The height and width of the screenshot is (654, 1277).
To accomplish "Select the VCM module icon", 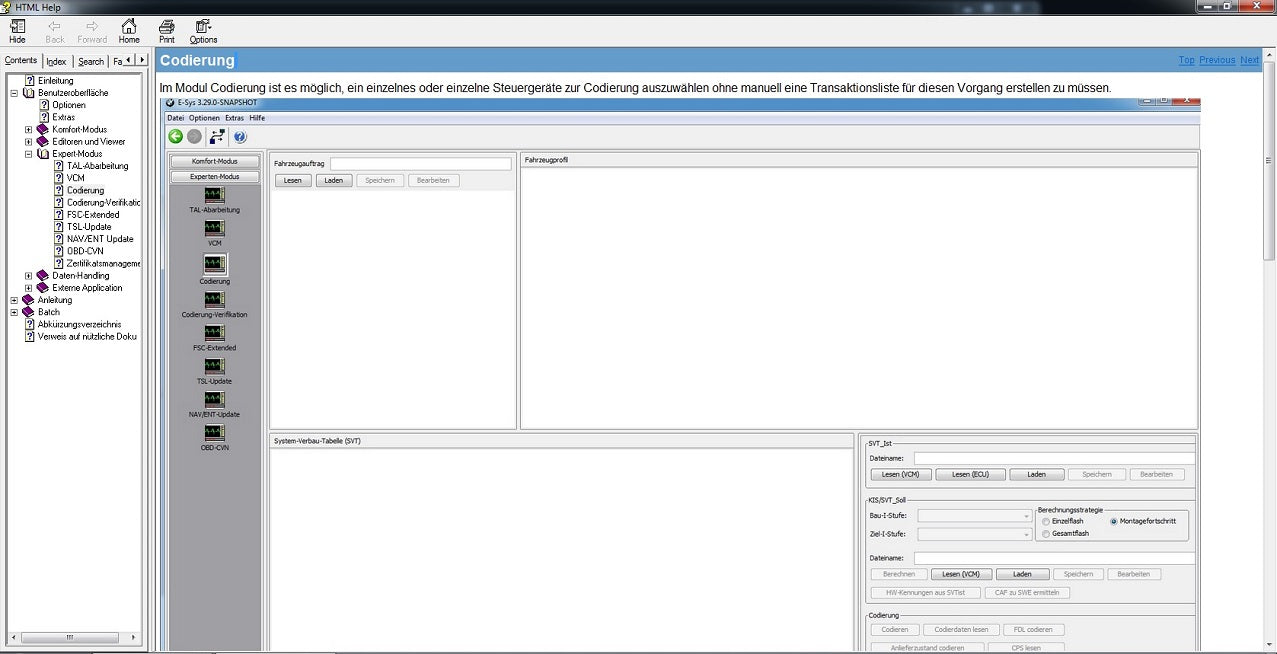I will [214, 228].
